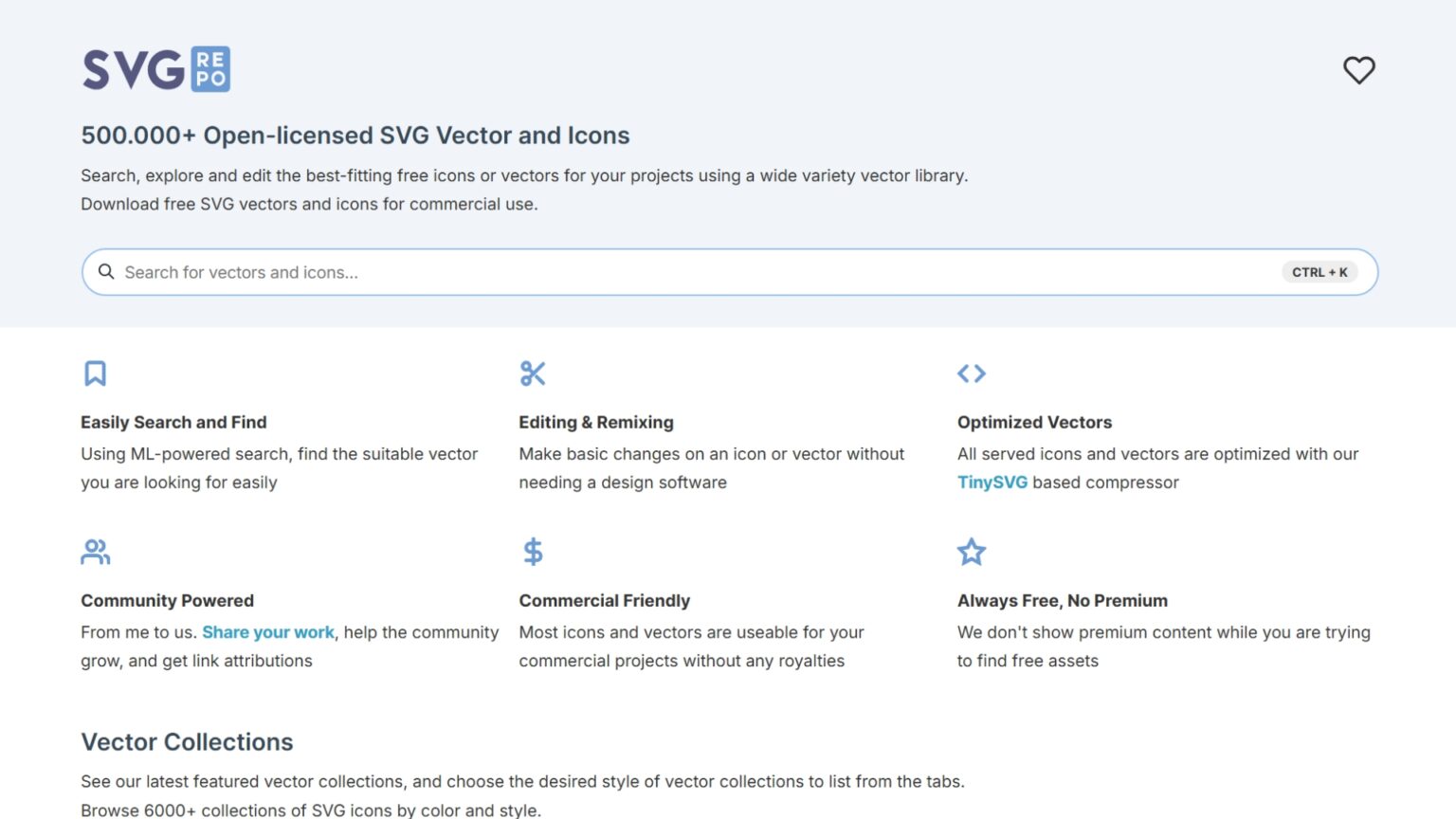Viewport: 1456px width, 819px height.
Task: Click the SVG Repo logo
Action: tap(156, 69)
